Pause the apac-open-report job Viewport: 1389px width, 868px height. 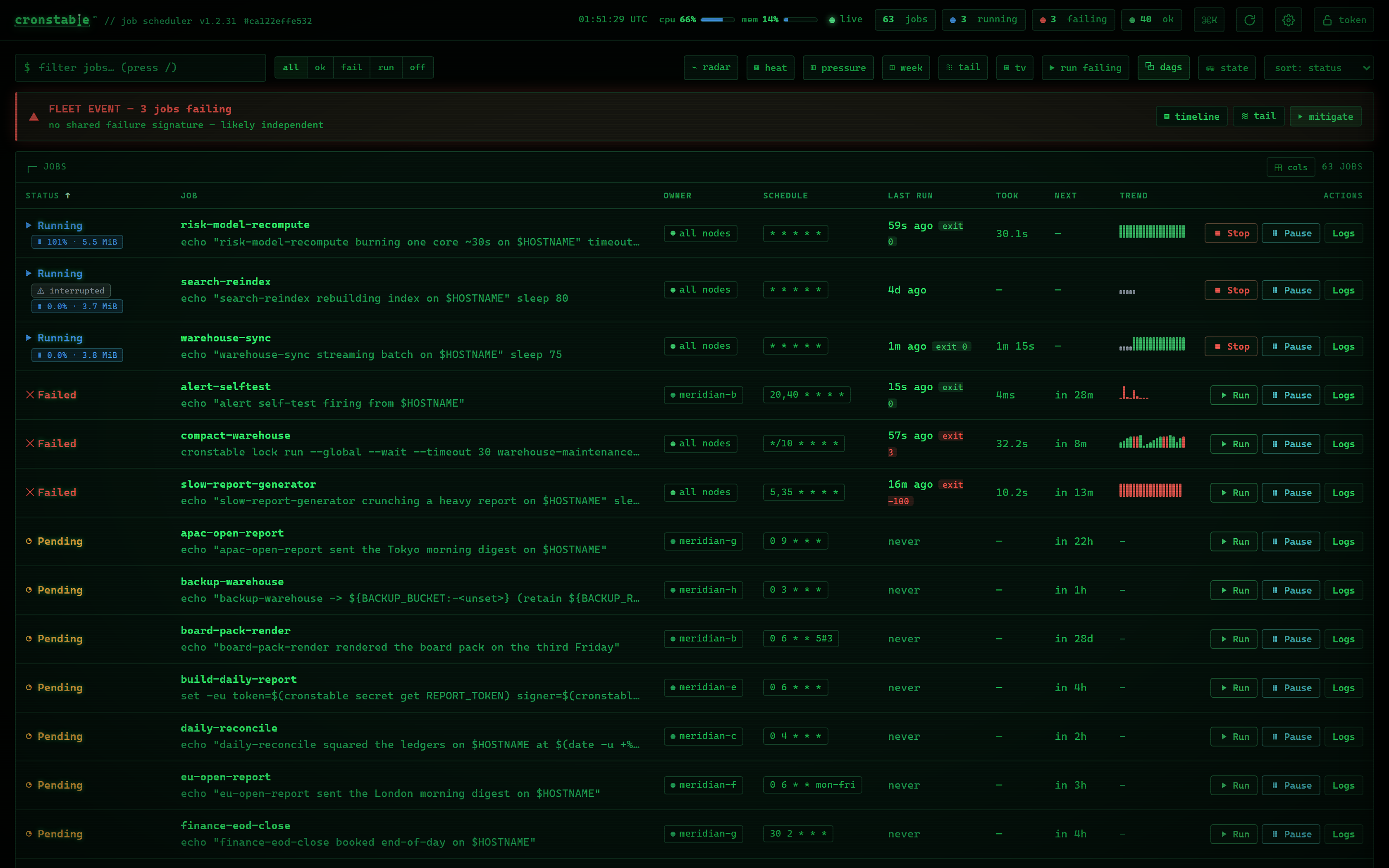point(1291,542)
